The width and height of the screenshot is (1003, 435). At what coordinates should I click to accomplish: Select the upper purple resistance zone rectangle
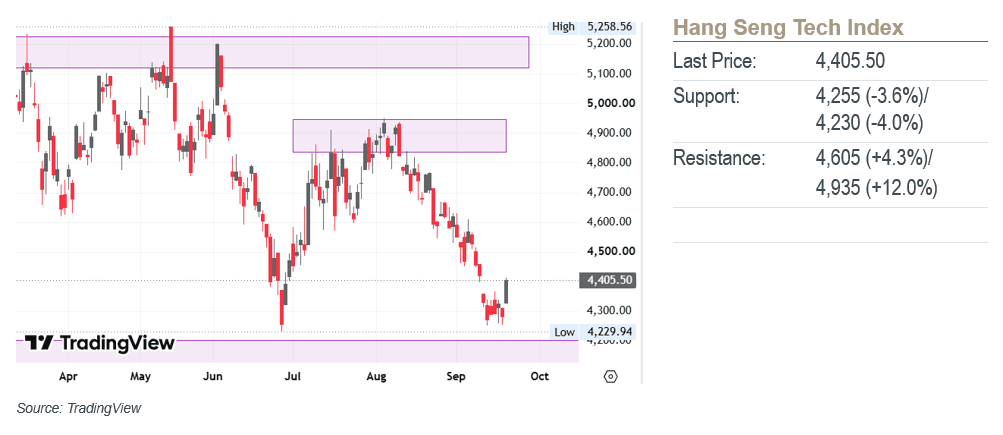(x=272, y=52)
